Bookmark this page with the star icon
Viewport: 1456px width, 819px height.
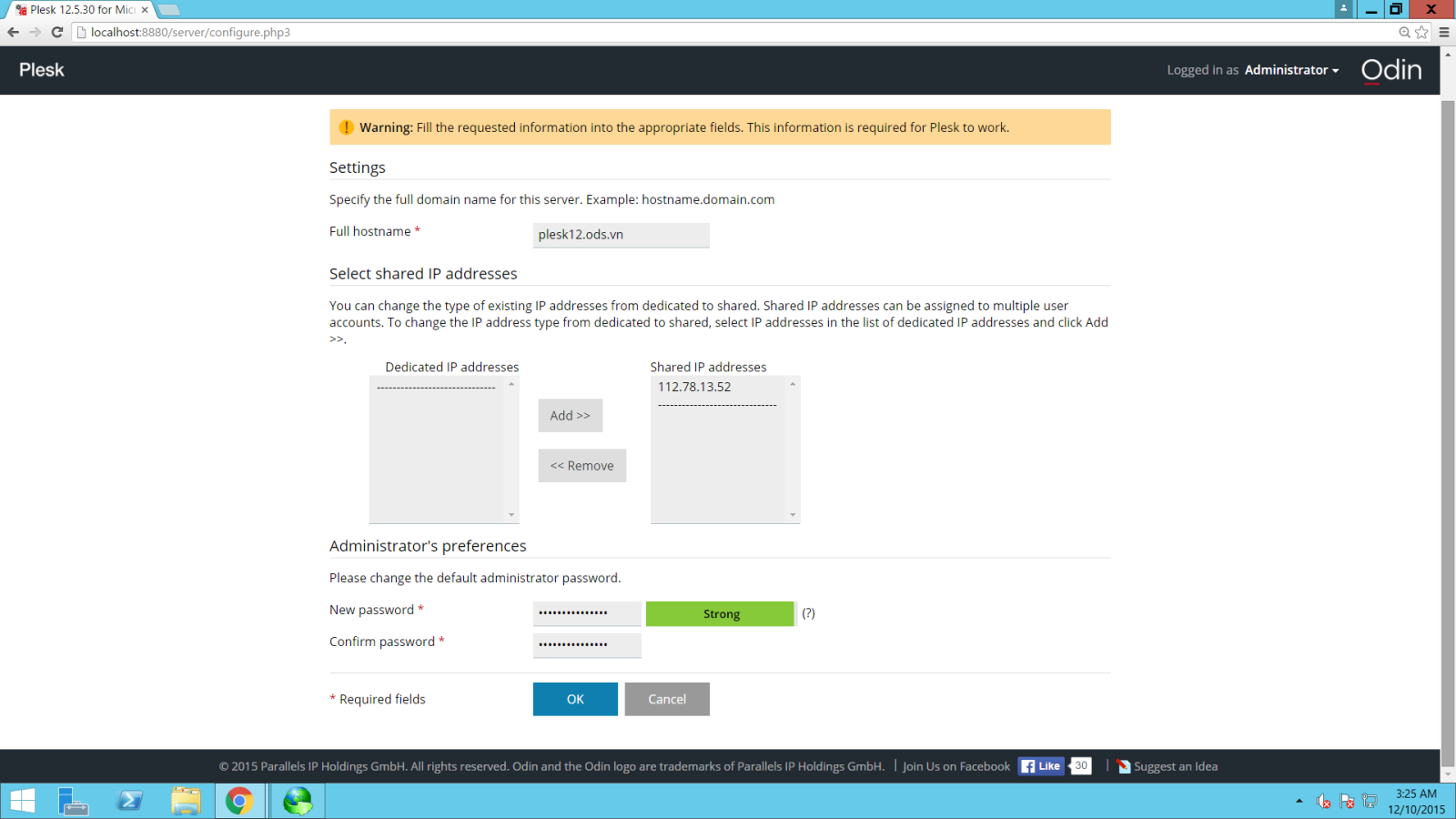1421,32
